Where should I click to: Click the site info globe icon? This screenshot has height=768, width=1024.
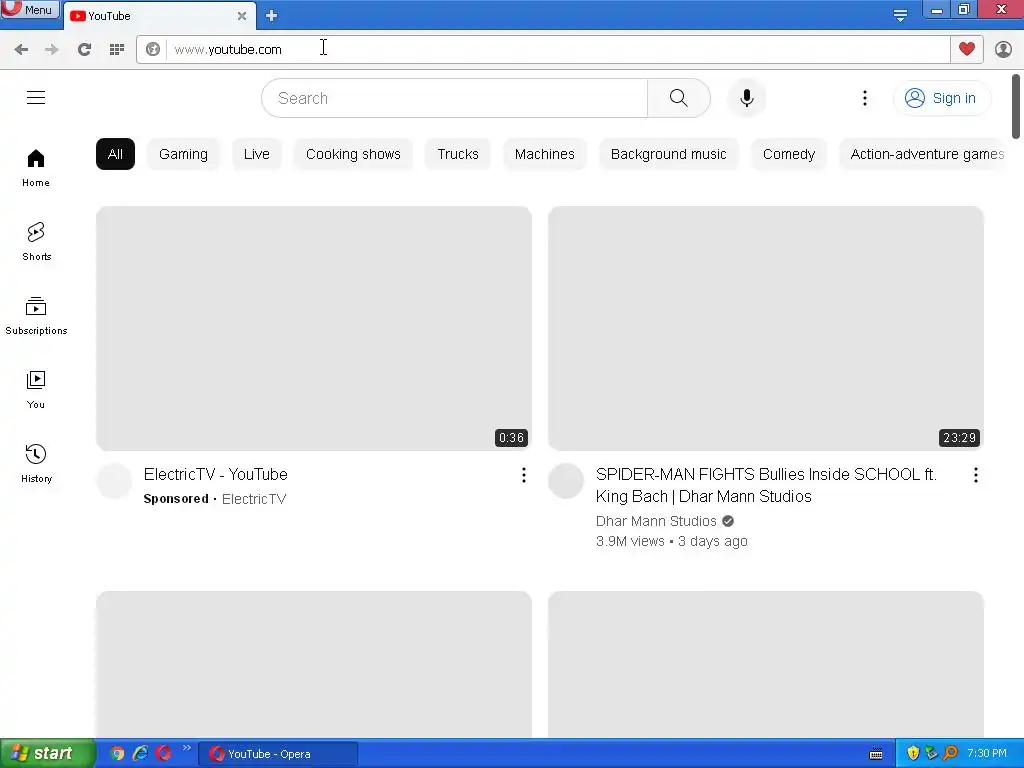click(x=153, y=50)
